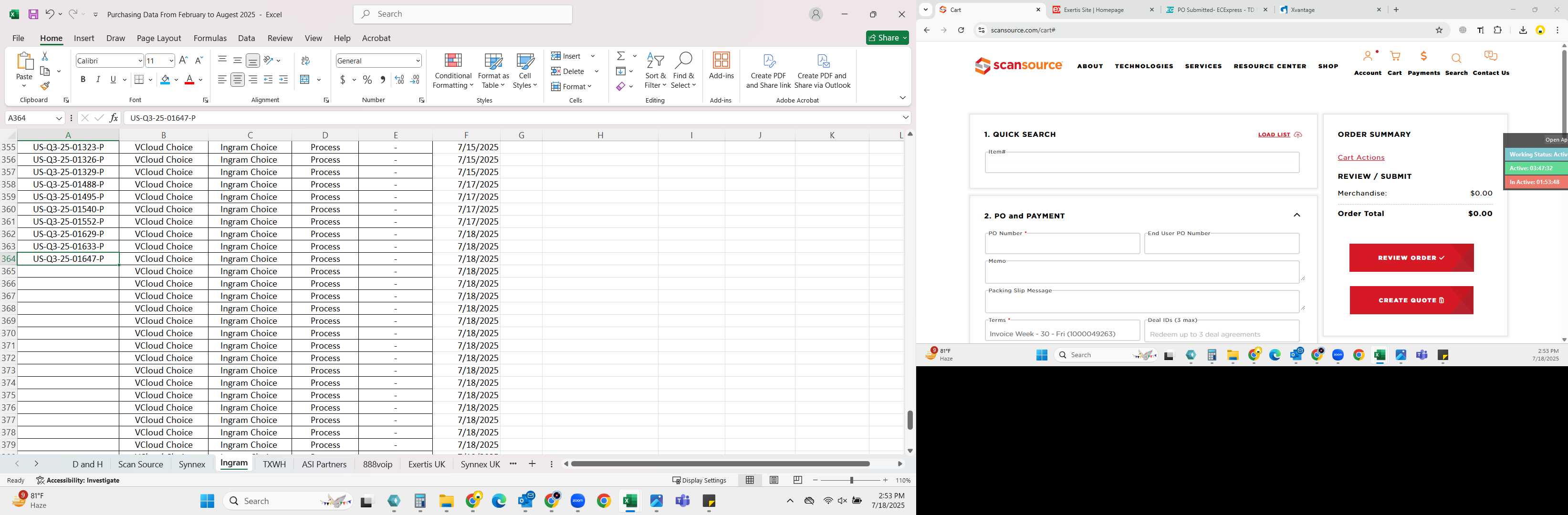Click Page Layout view icon in status bar
This screenshot has height=515, width=1568.
(x=774, y=480)
